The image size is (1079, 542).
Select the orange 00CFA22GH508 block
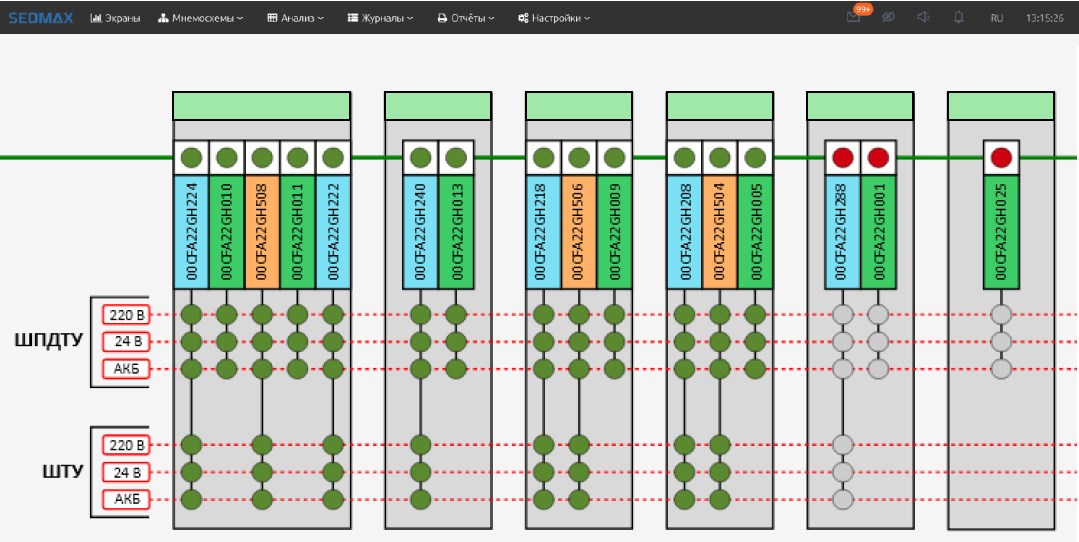click(262, 232)
